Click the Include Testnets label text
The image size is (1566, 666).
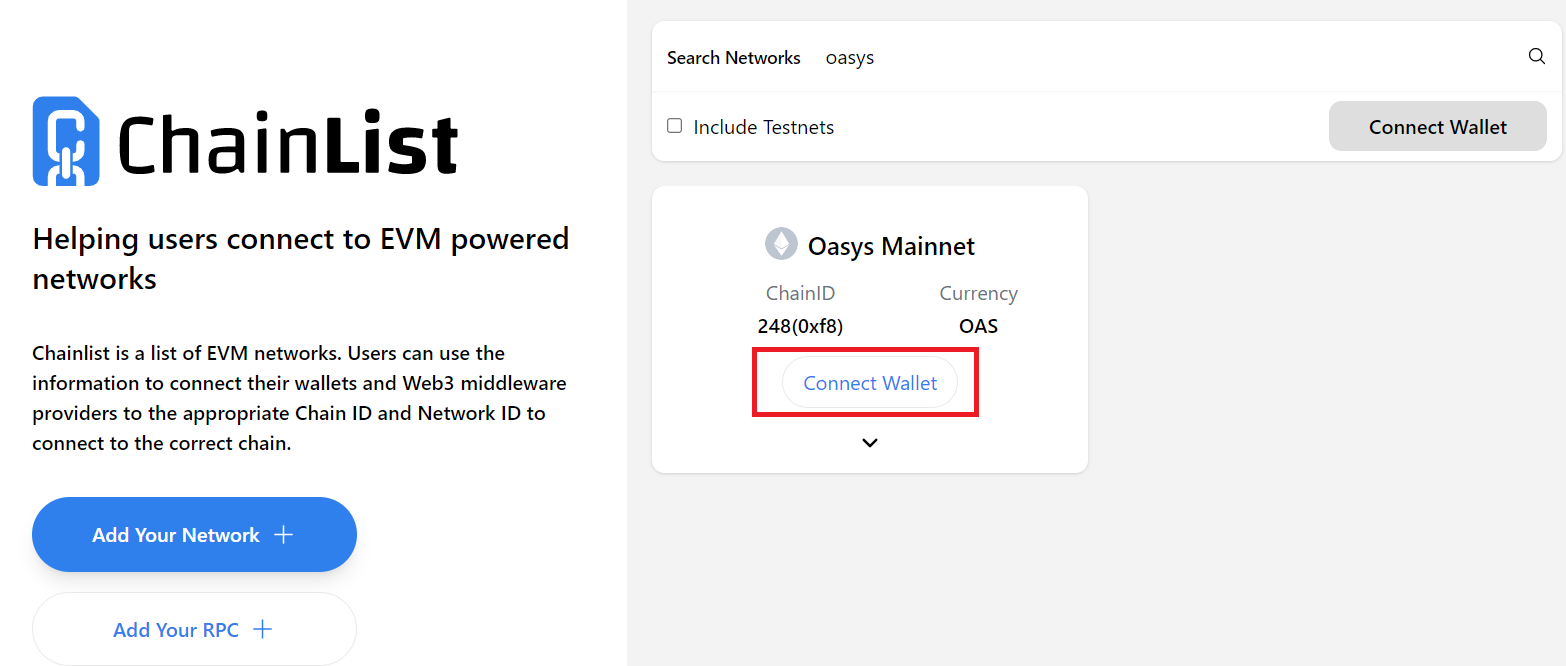click(763, 127)
